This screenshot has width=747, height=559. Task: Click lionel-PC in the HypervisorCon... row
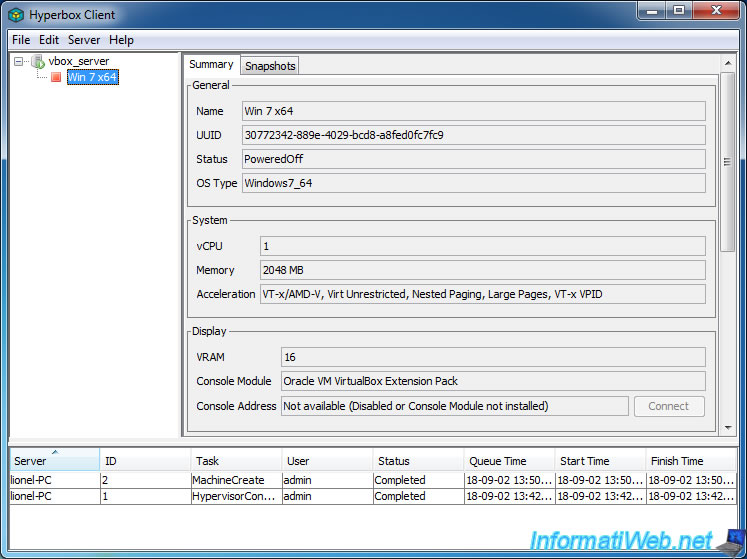[x=54, y=496]
